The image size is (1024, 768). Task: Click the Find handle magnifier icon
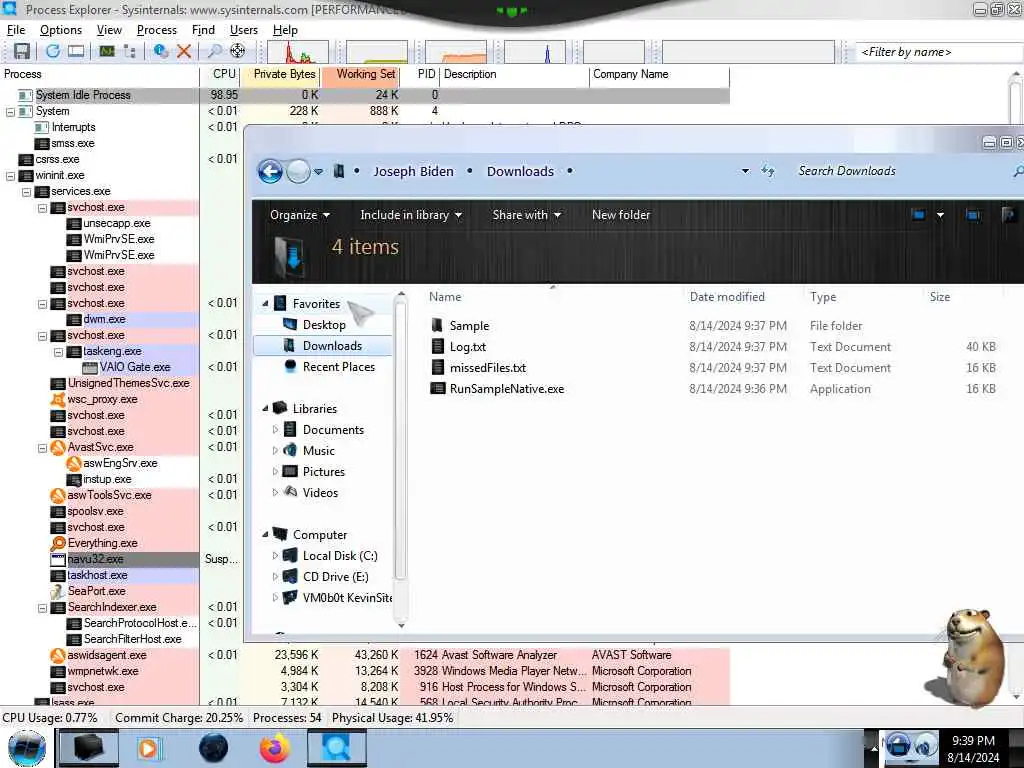point(214,51)
